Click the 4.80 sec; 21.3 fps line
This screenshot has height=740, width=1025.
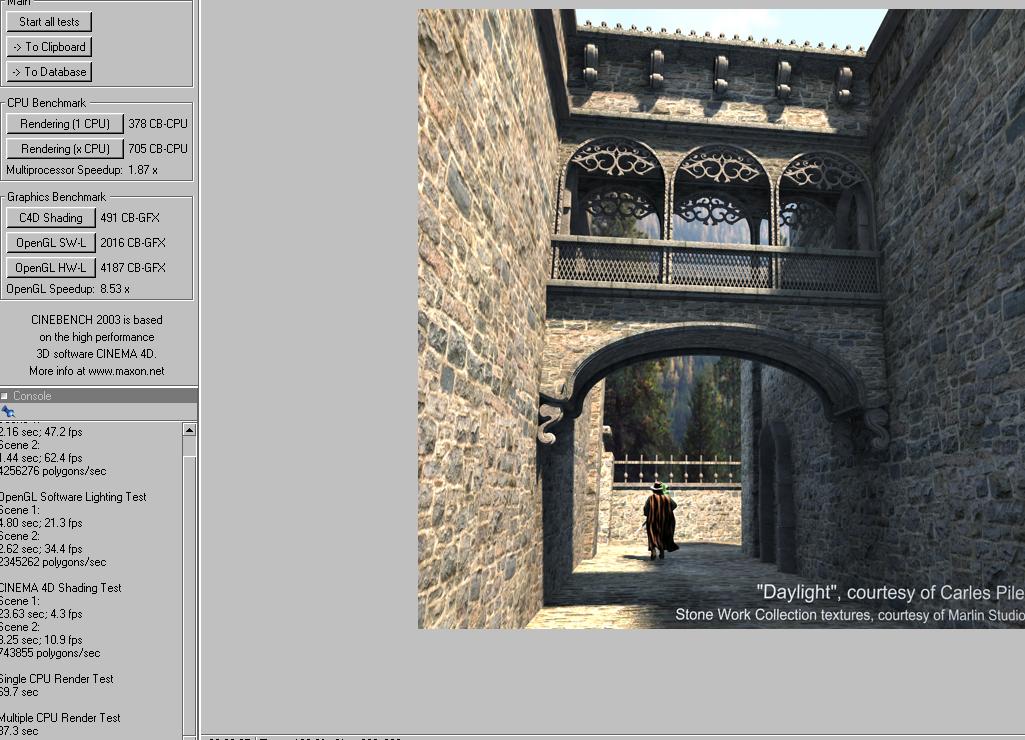[41, 523]
